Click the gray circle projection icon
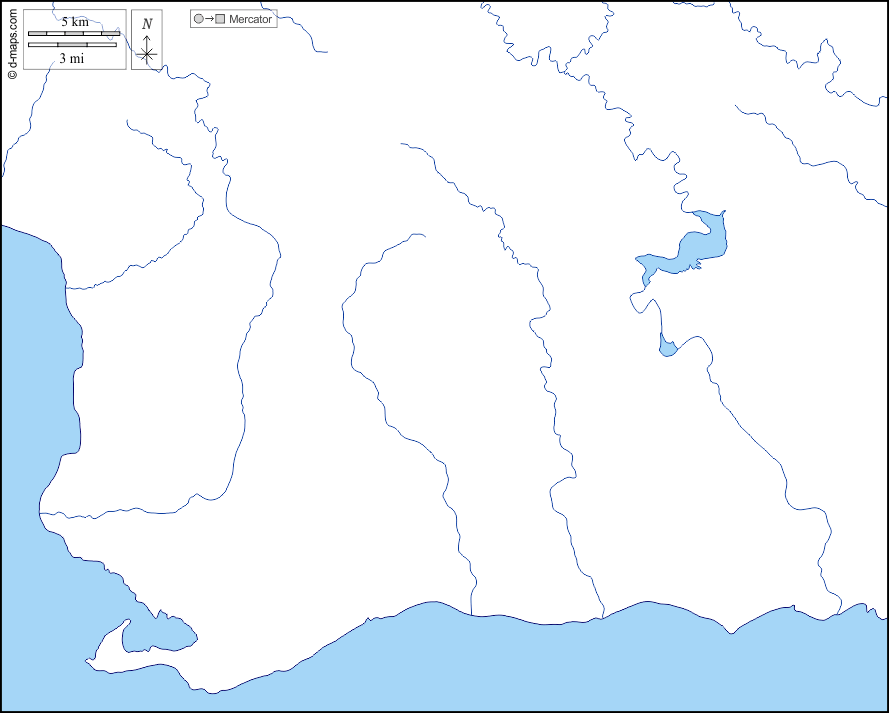889x713 pixels. (199, 19)
